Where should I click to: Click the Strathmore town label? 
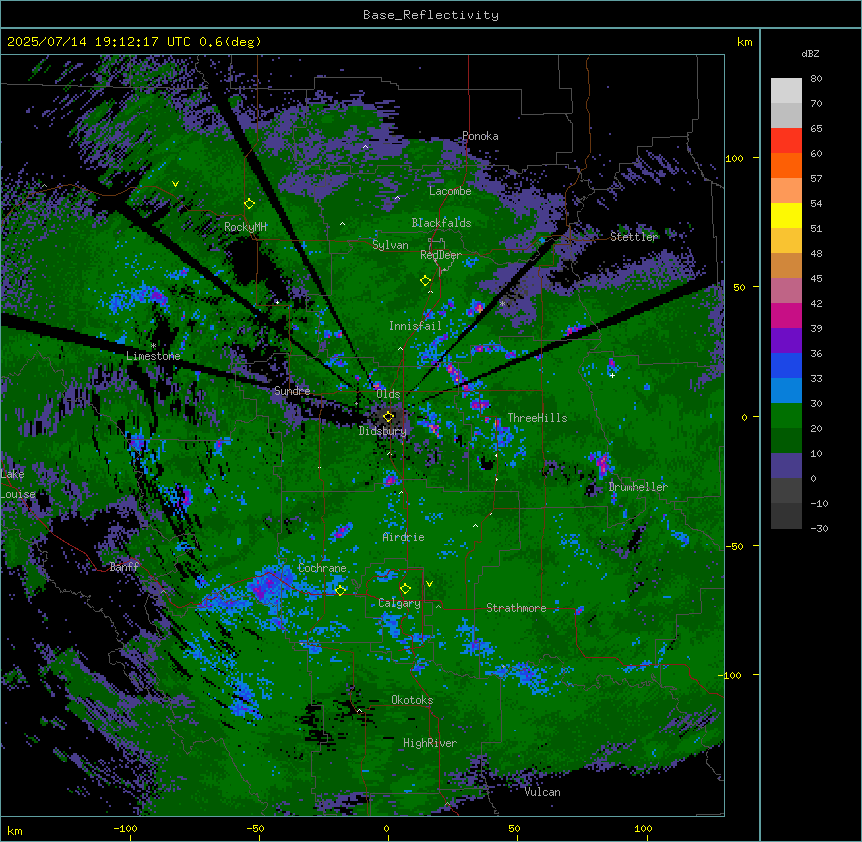pos(516,608)
